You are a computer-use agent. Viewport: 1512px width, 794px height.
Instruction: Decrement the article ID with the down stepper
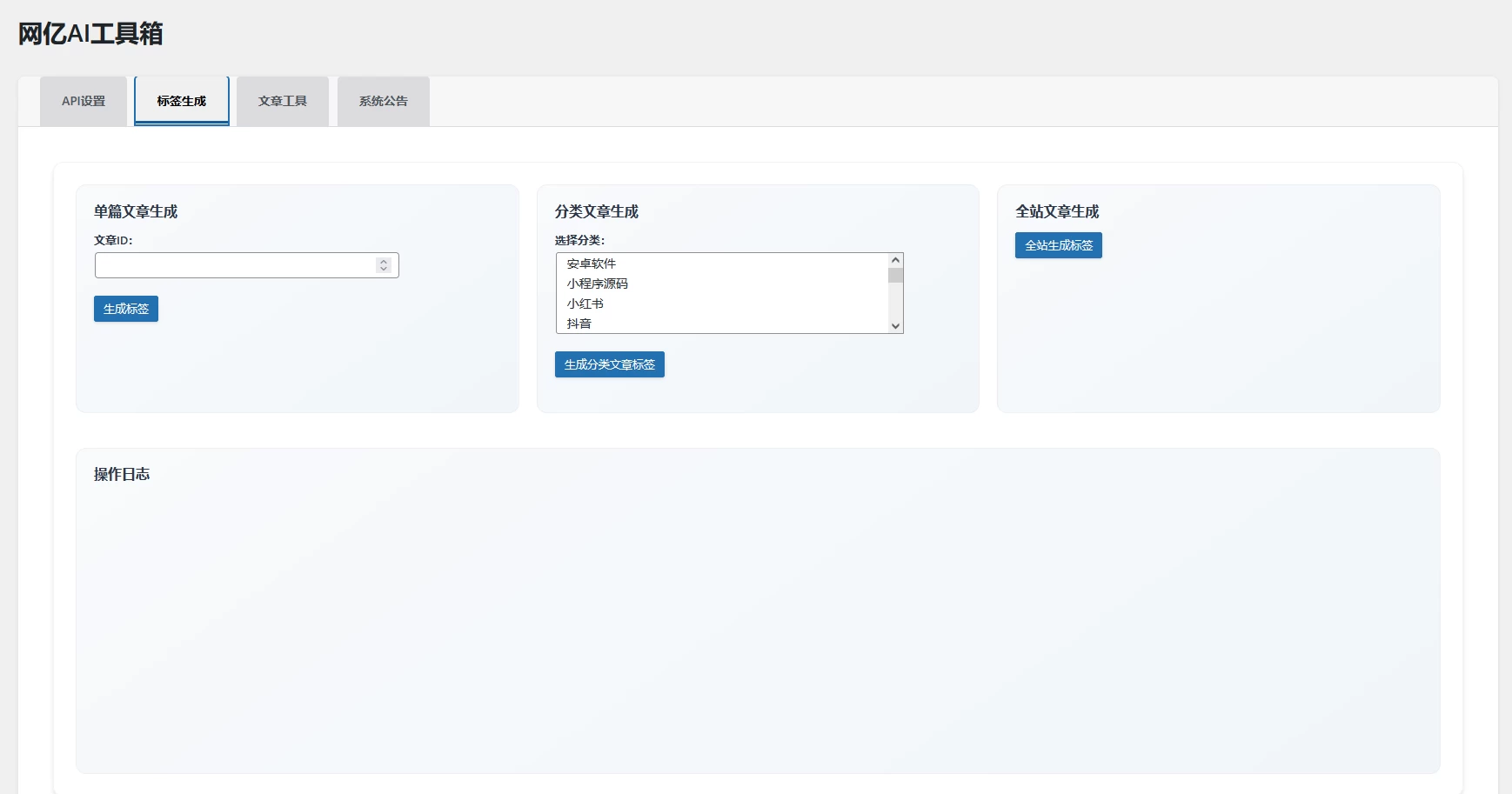pyautogui.click(x=384, y=269)
